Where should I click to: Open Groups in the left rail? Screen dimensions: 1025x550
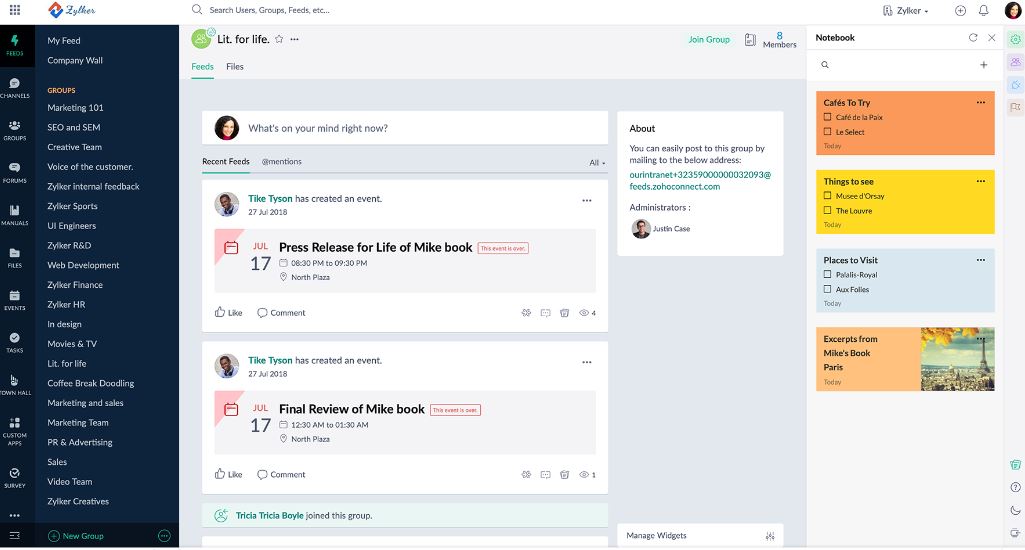pos(14,130)
